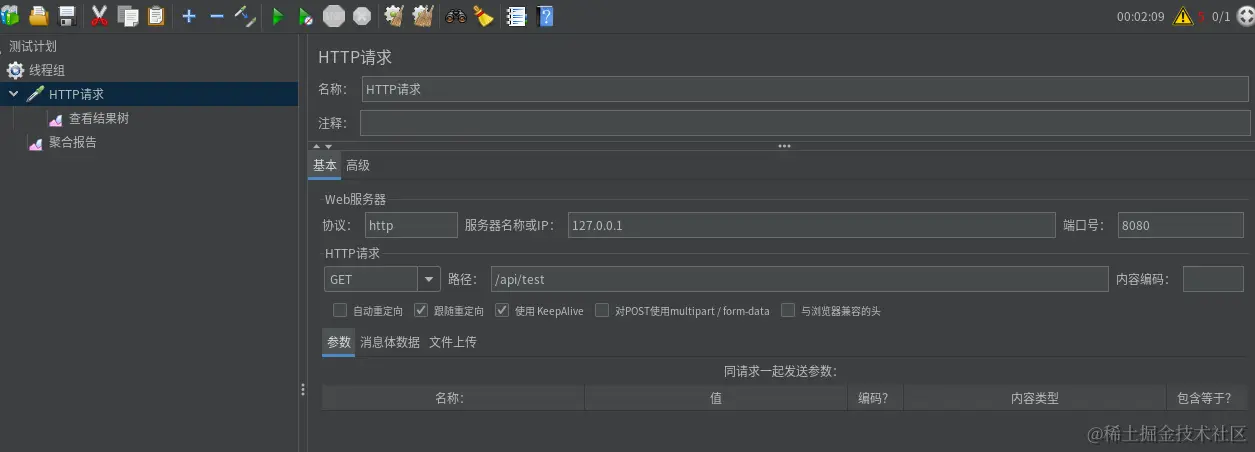The image size is (1255, 452).
Task: Clear all results with double-broom icon
Action: coord(423,15)
